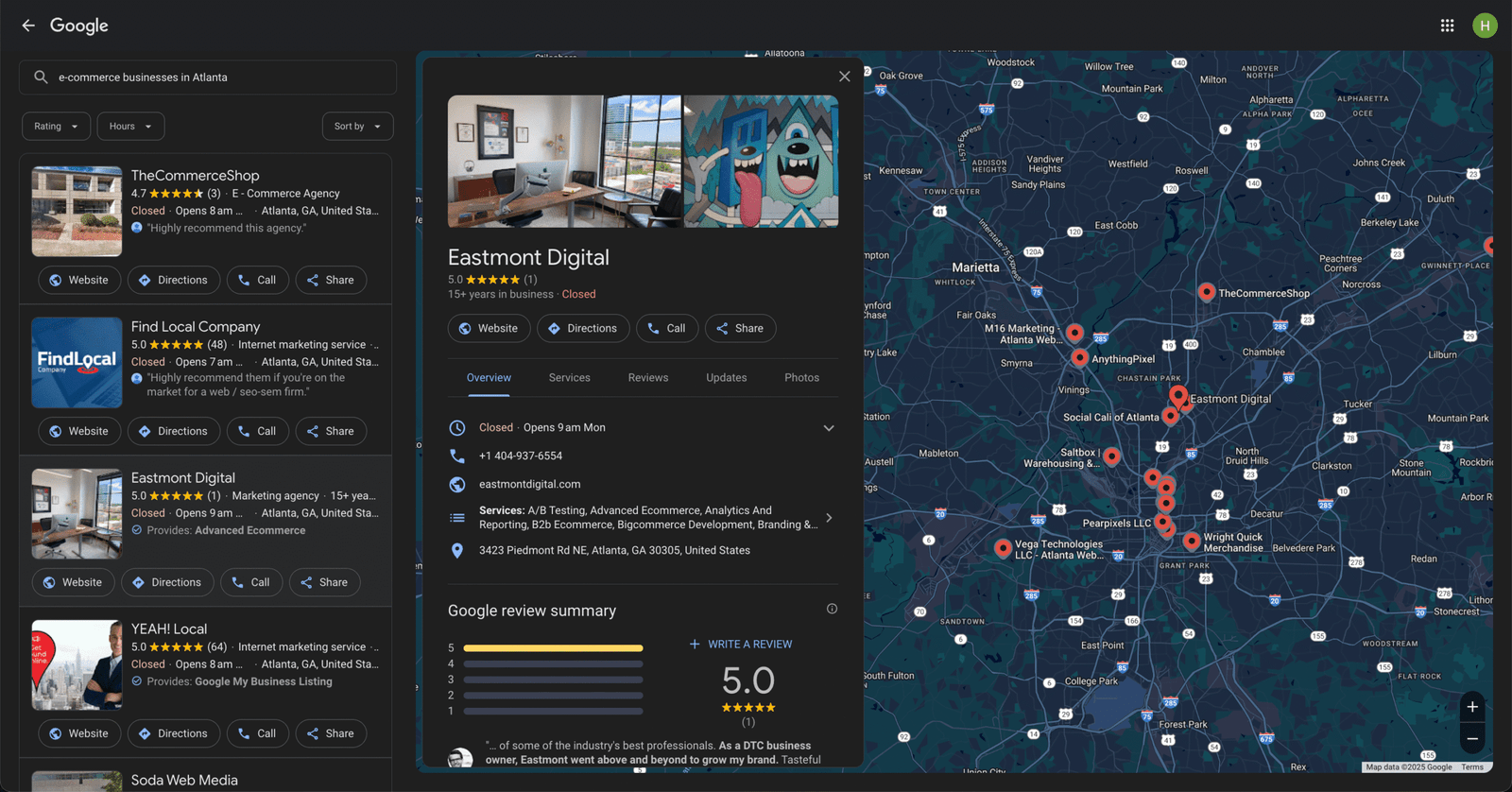1512x792 pixels.
Task: Click the Google logo
Action: [79, 26]
